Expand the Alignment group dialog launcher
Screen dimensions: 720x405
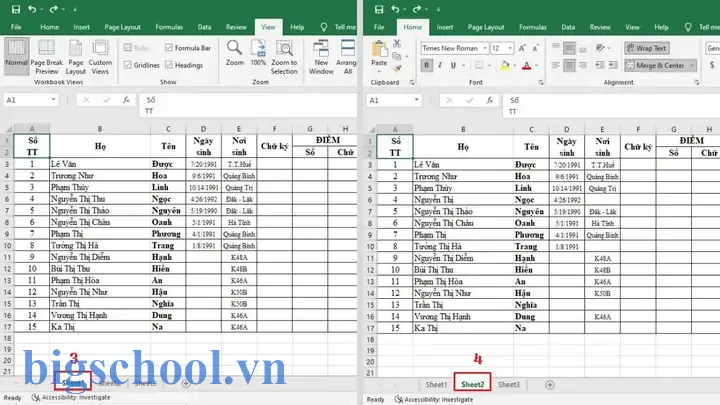(x=697, y=82)
